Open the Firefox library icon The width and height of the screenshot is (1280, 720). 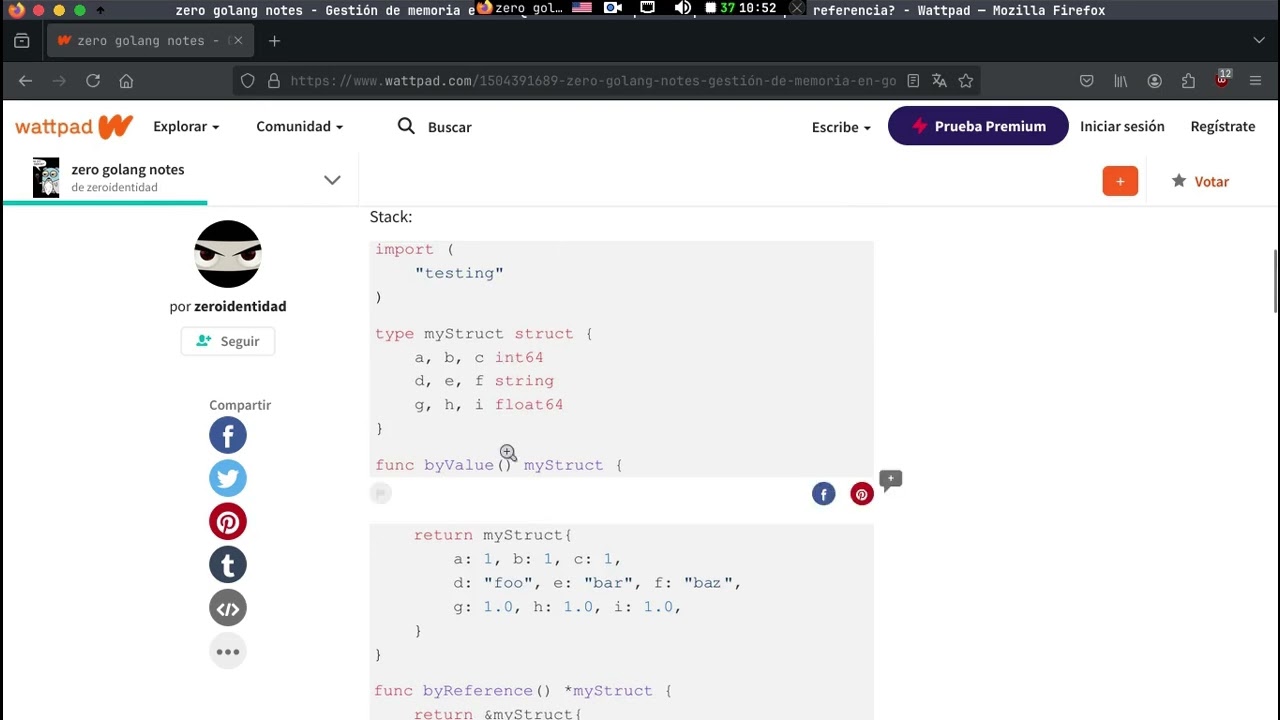[1121, 81]
